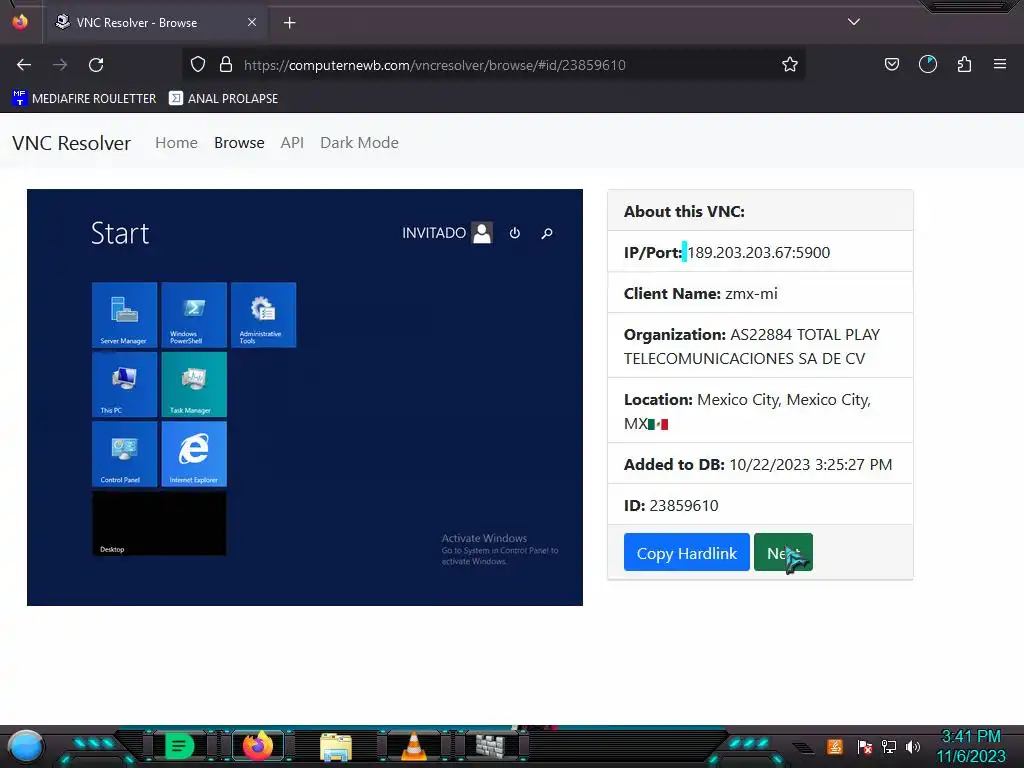
Task: Click the Client Name value zmx-mi
Action: [x=751, y=294]
